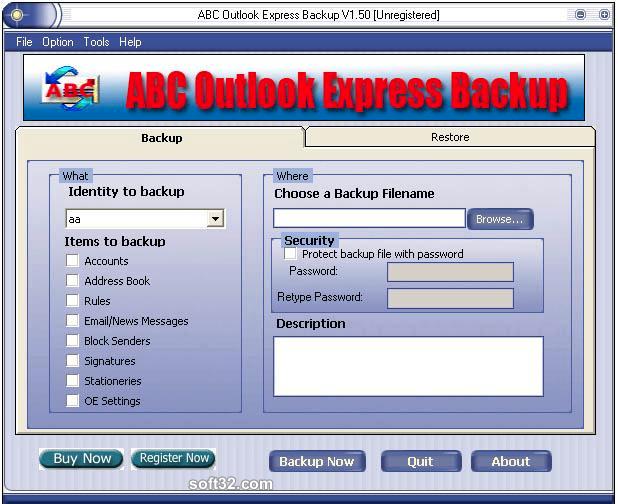The width and height of the screenshot is (618, 504).
Task: Tick the Rules checkbox
Action: click(73, 301)
